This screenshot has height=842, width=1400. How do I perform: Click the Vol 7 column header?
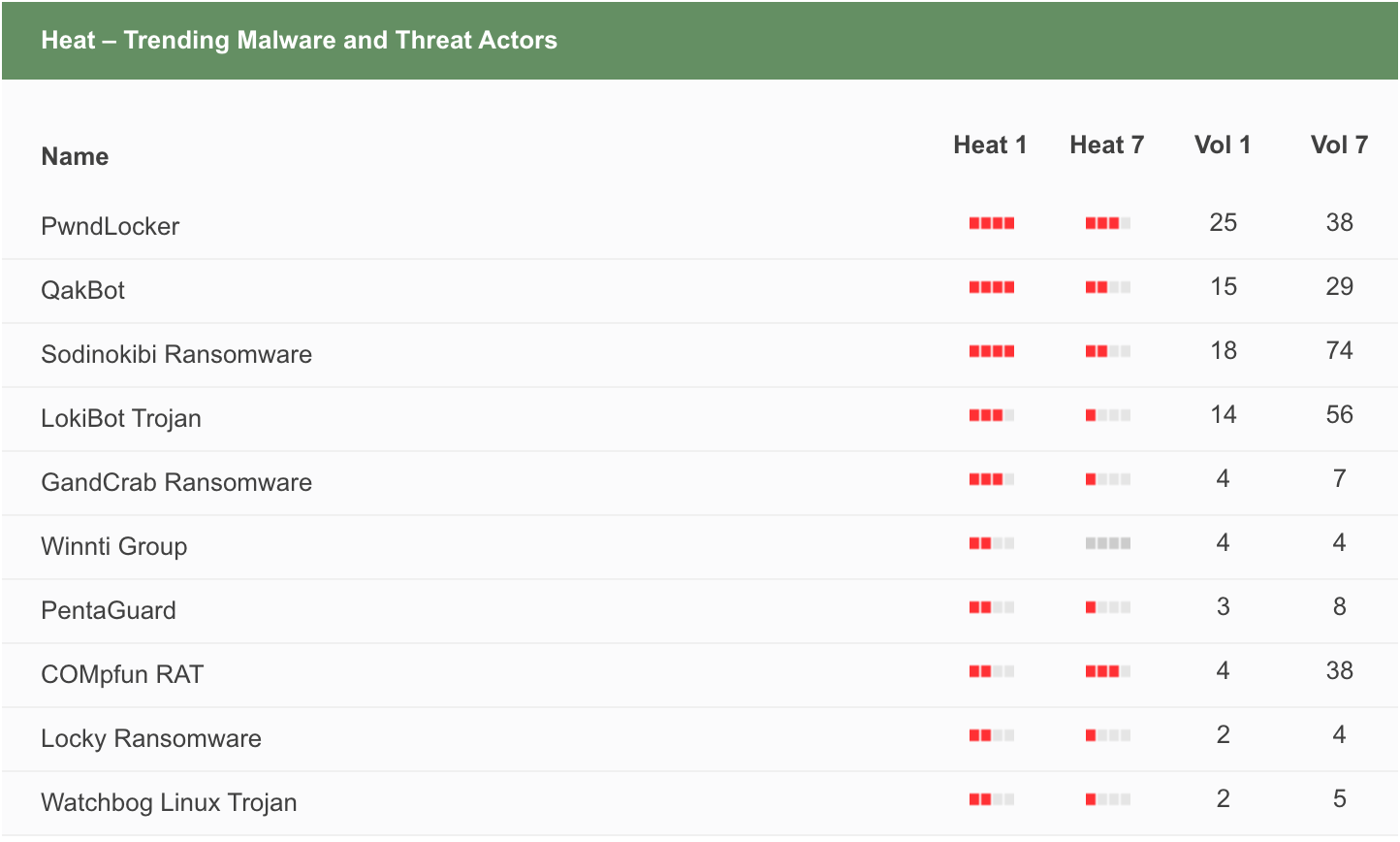point(1339,145)
